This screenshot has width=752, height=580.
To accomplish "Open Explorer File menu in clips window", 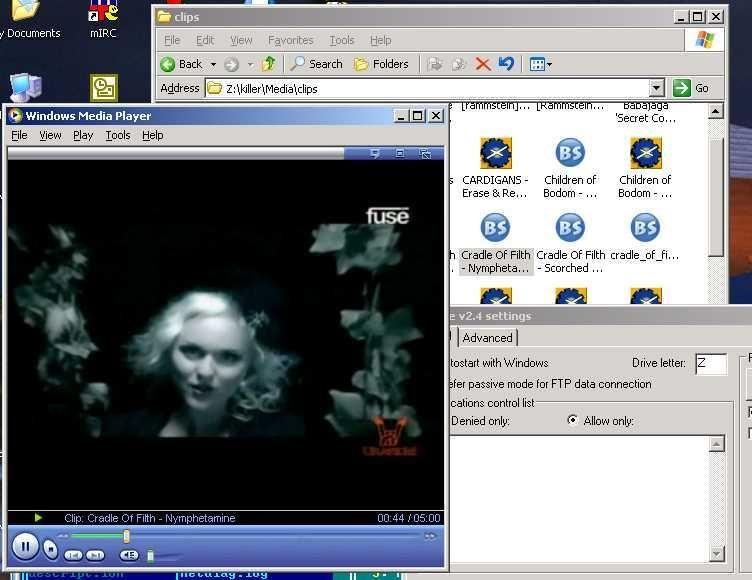I will coord(172,40).
